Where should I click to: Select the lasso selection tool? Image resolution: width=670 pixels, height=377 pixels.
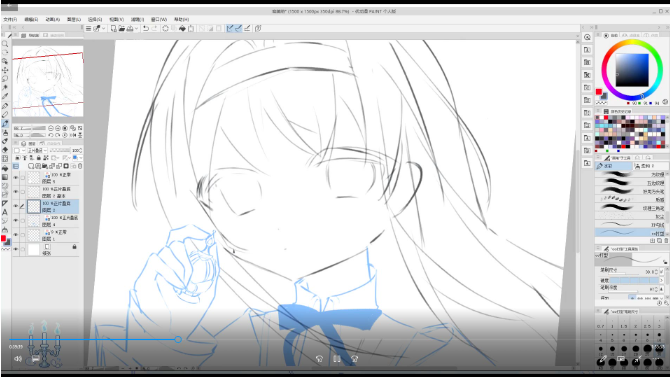tap(5, 79)
